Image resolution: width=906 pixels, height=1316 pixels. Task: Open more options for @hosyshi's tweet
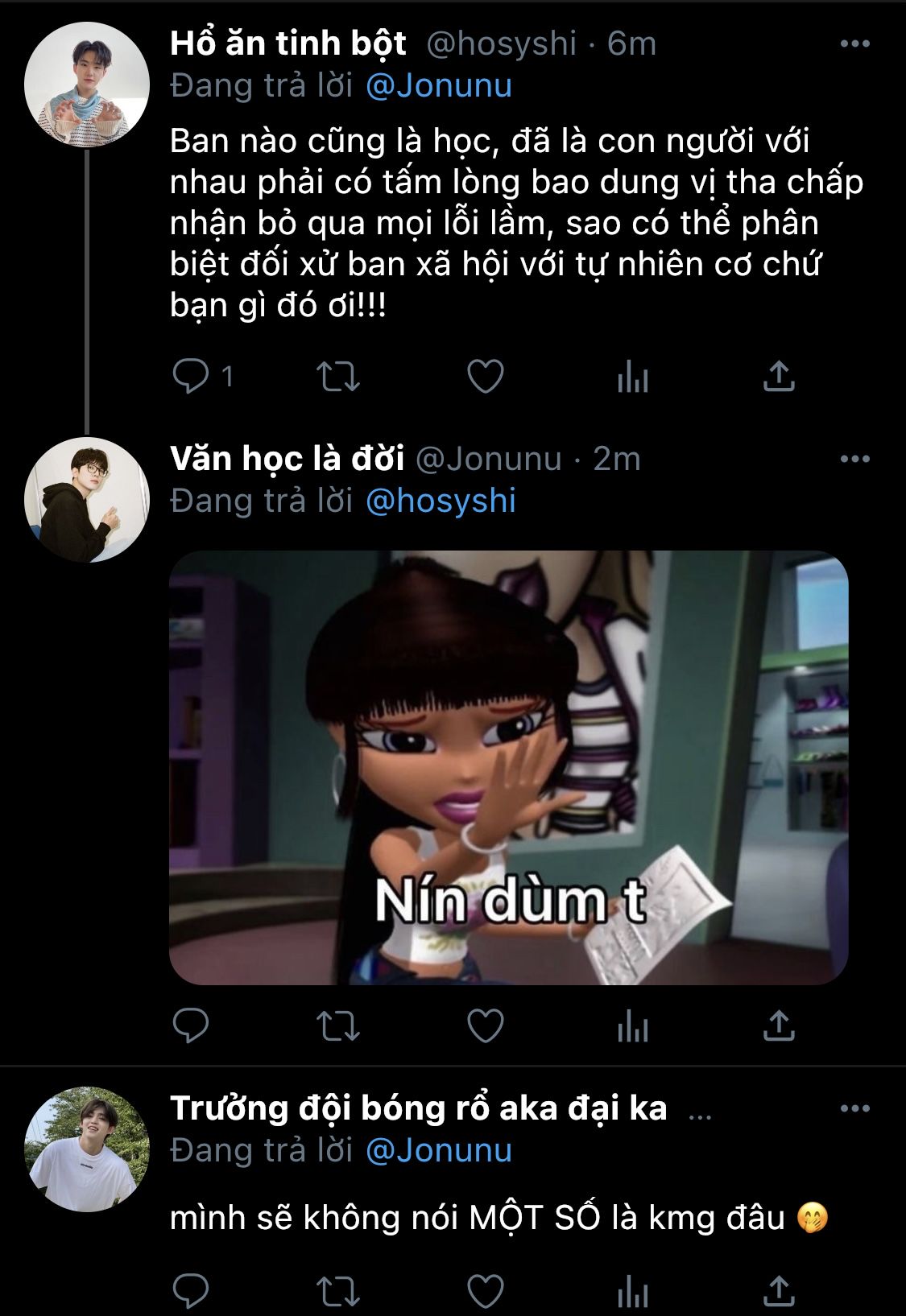click(854, 44)
